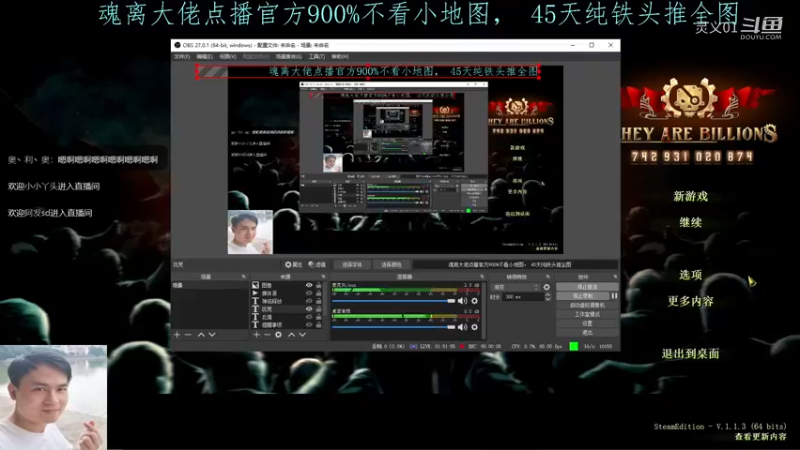Toggle visibility eye of 提醒事项 source

coord(309,325)
